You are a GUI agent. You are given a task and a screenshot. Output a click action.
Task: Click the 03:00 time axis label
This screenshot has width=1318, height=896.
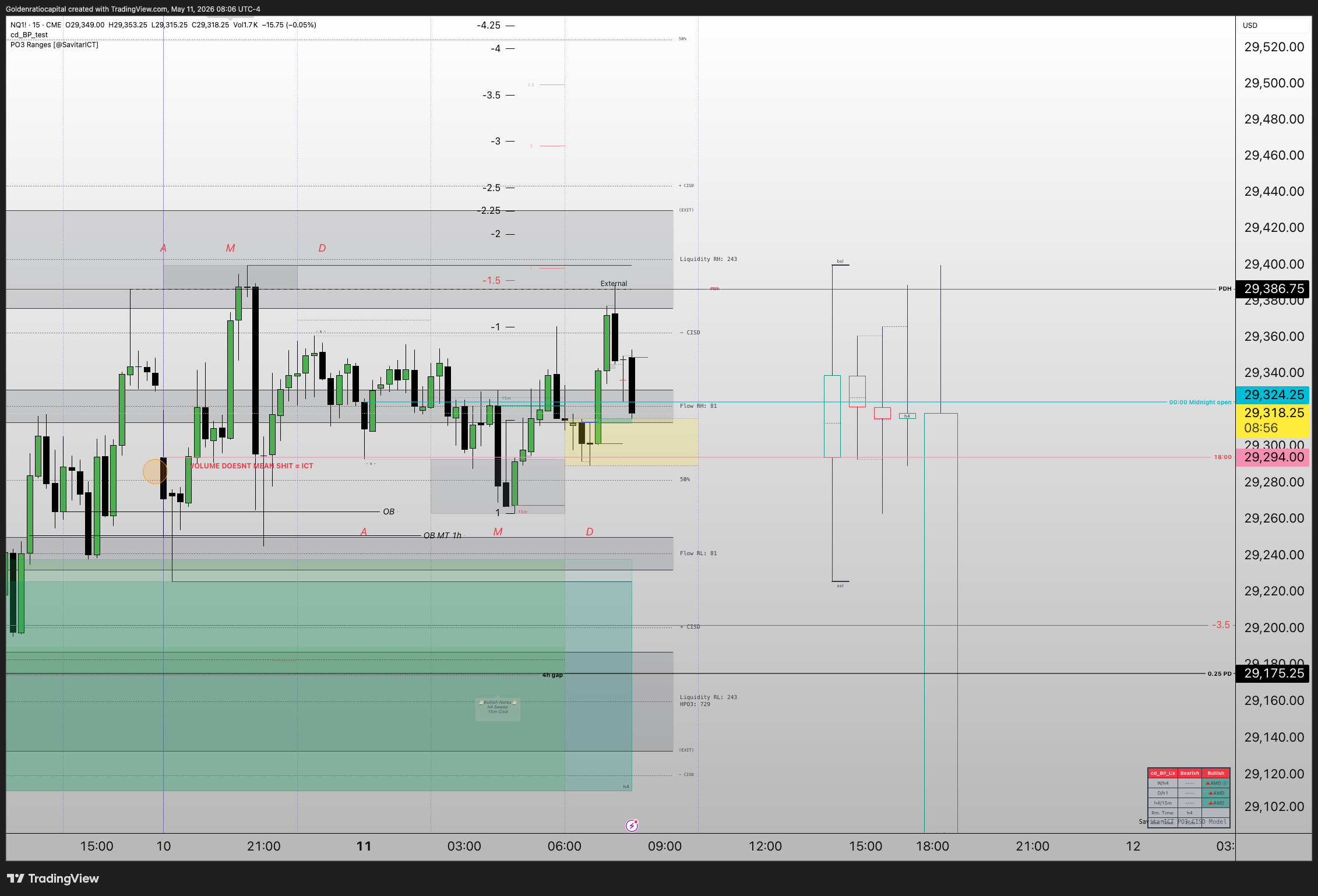coord(464,846)
